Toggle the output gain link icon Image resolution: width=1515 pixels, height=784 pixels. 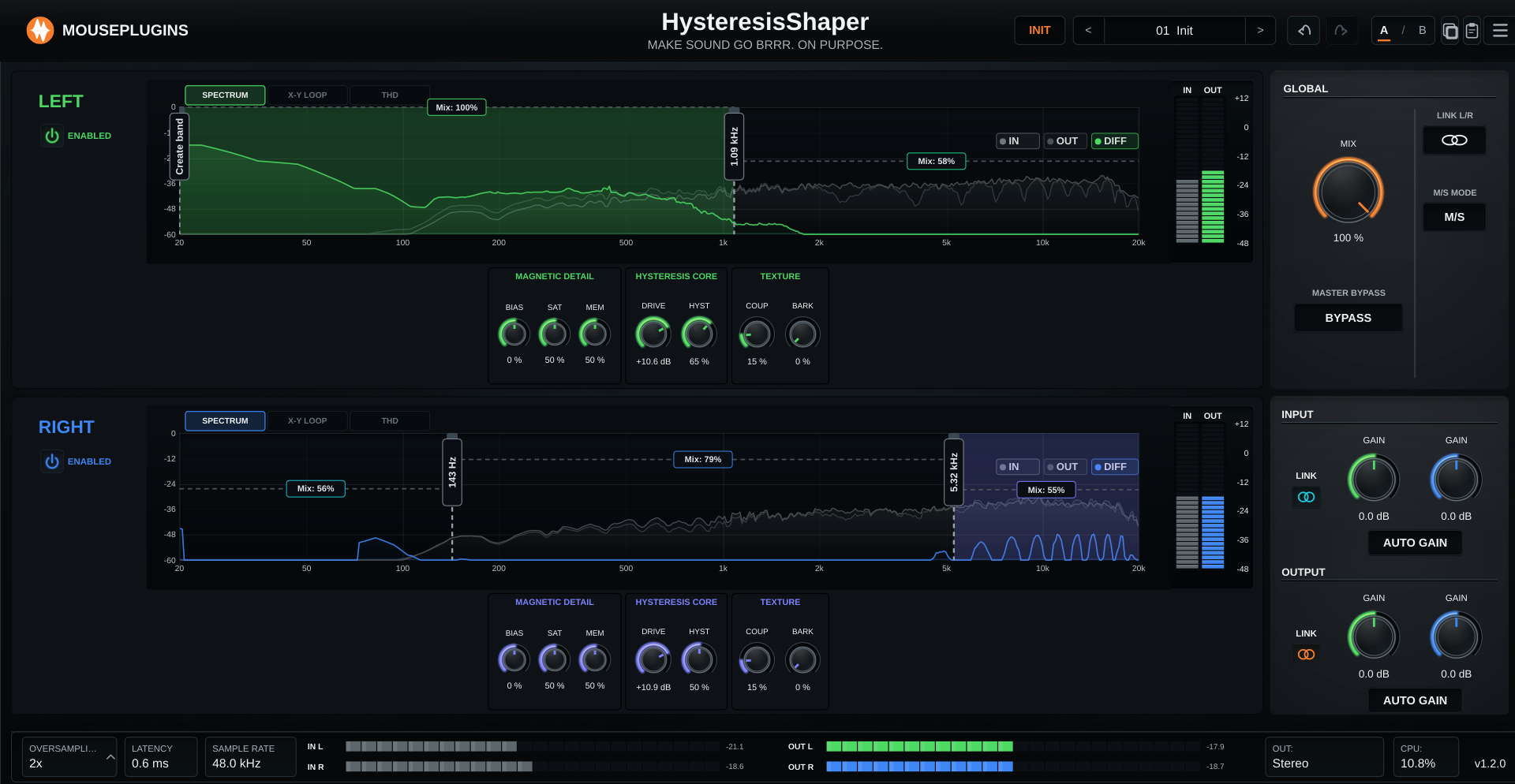coord(1306,655)
